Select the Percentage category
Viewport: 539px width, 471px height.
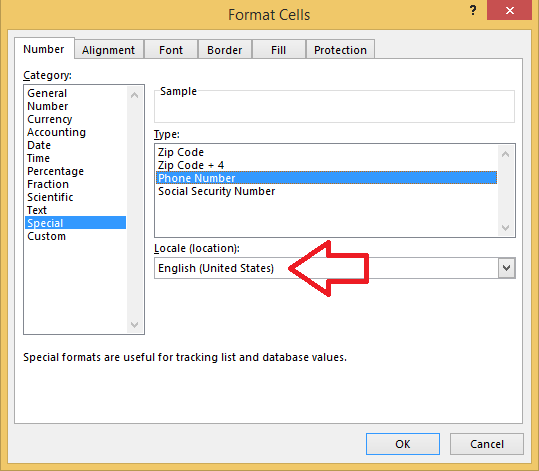pyautogui.click(x=76, y=171)
